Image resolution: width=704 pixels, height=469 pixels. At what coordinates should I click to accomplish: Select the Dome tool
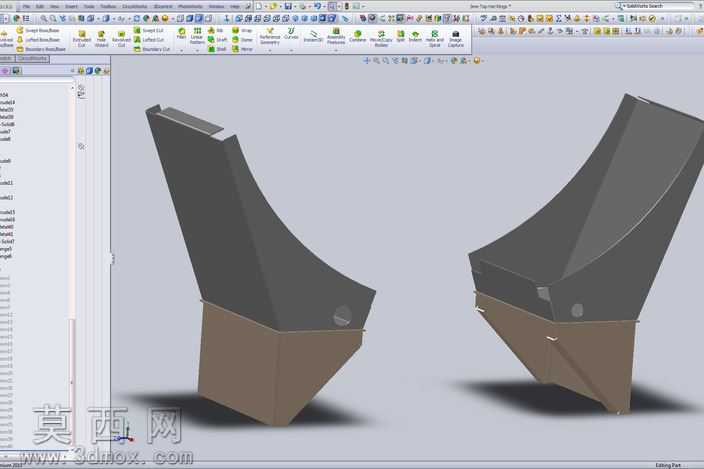242,39
